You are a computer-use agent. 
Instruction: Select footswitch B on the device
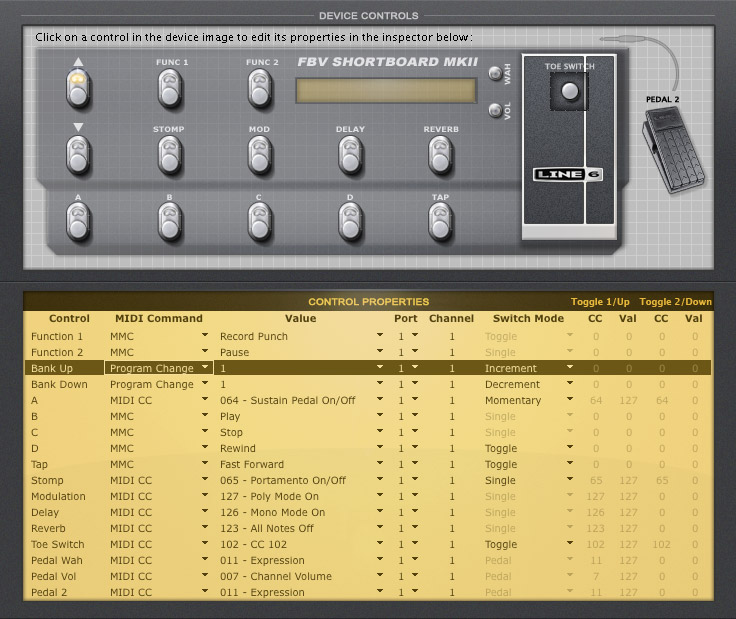point(170,222)
